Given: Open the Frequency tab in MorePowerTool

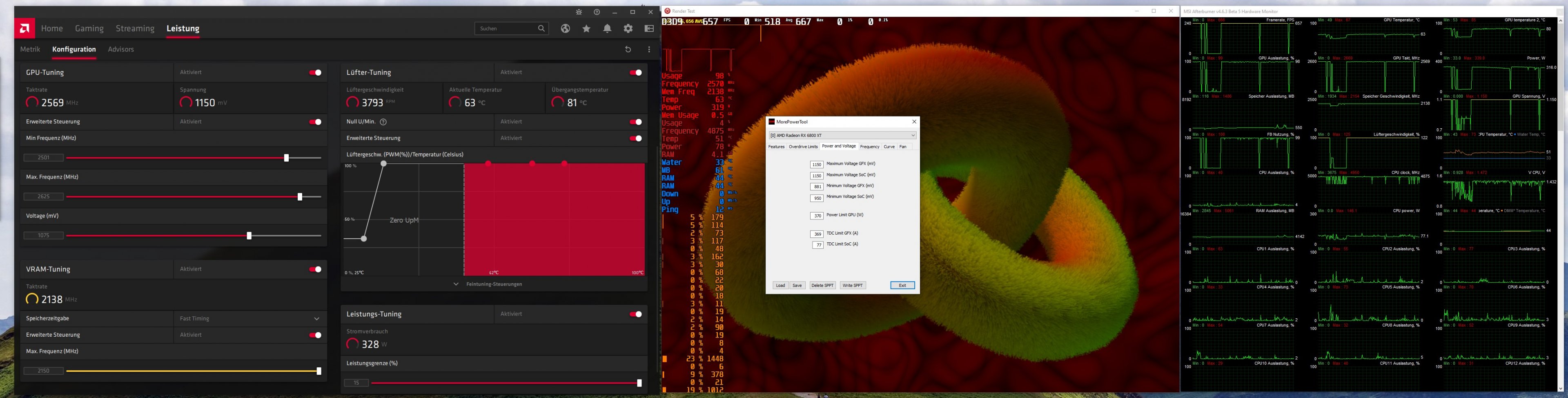Looking at the screenshot, I should (x=869, y=147).
